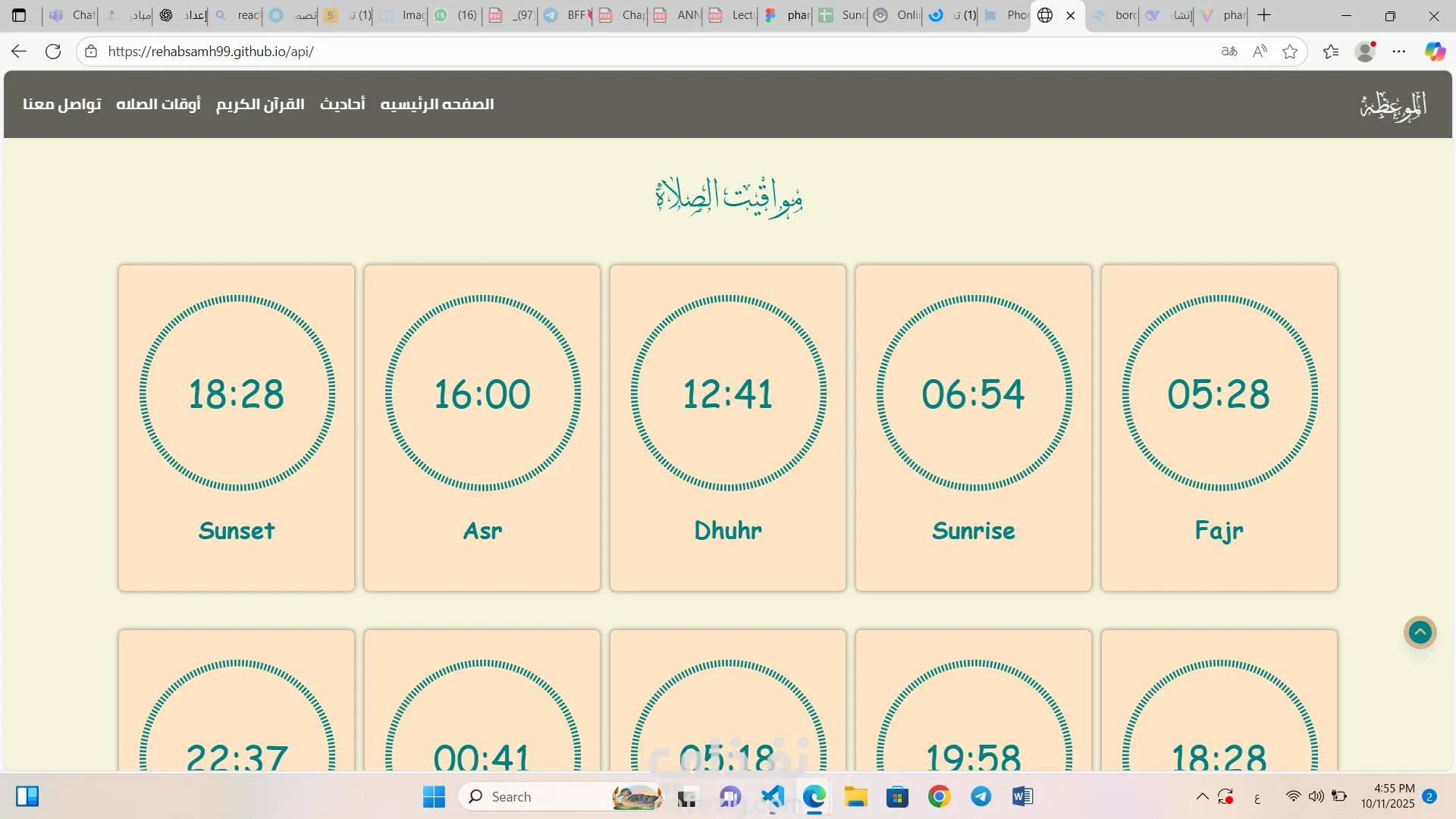
Task: Show hidden system tray icons
Action: [1202, 796]
